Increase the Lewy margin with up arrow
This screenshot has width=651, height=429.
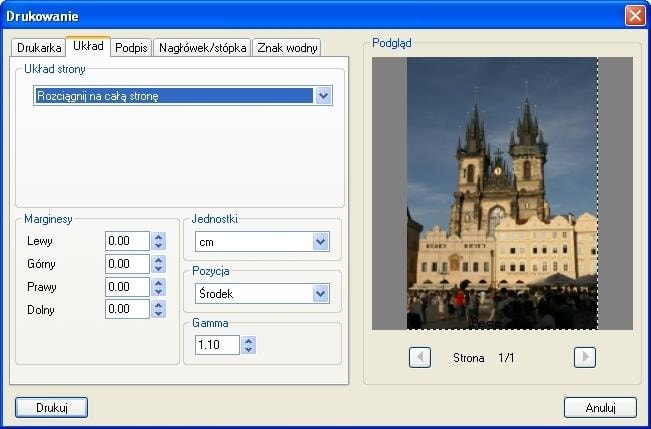click(158, 237)
